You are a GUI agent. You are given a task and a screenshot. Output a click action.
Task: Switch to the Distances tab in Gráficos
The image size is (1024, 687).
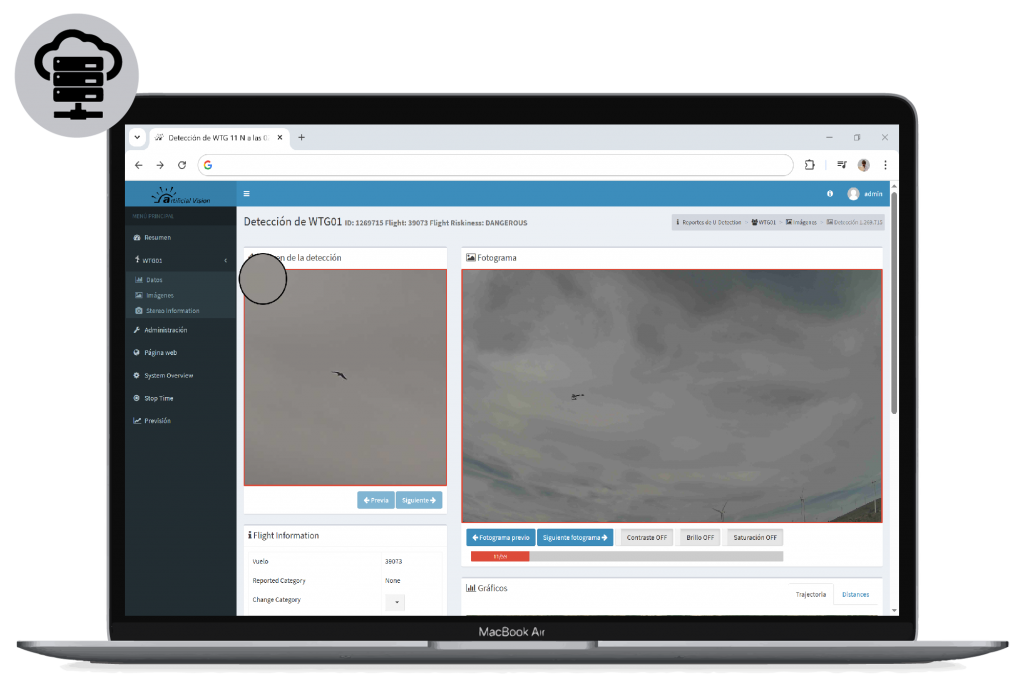tap(856, 594)
